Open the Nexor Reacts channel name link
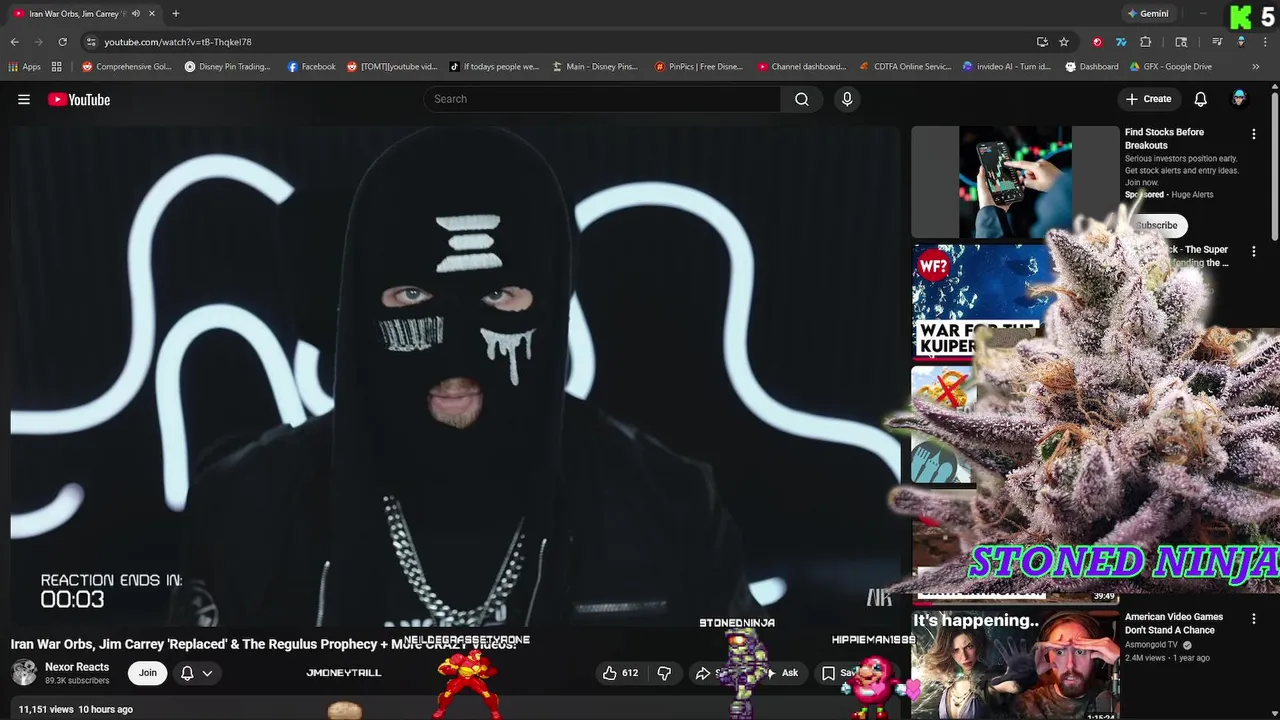 coord(77,667)
